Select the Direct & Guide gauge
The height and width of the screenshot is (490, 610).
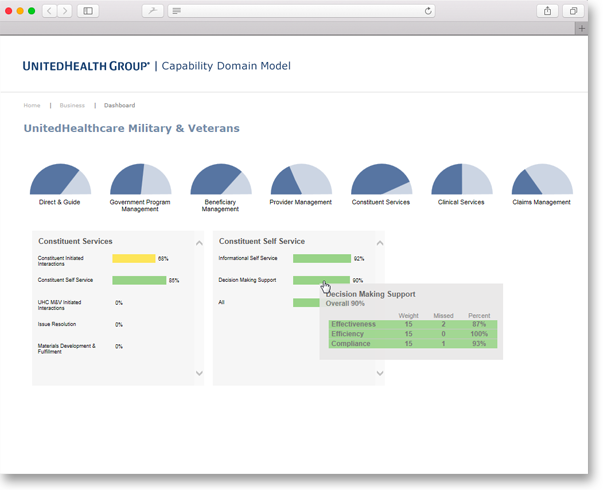[60, 179]
